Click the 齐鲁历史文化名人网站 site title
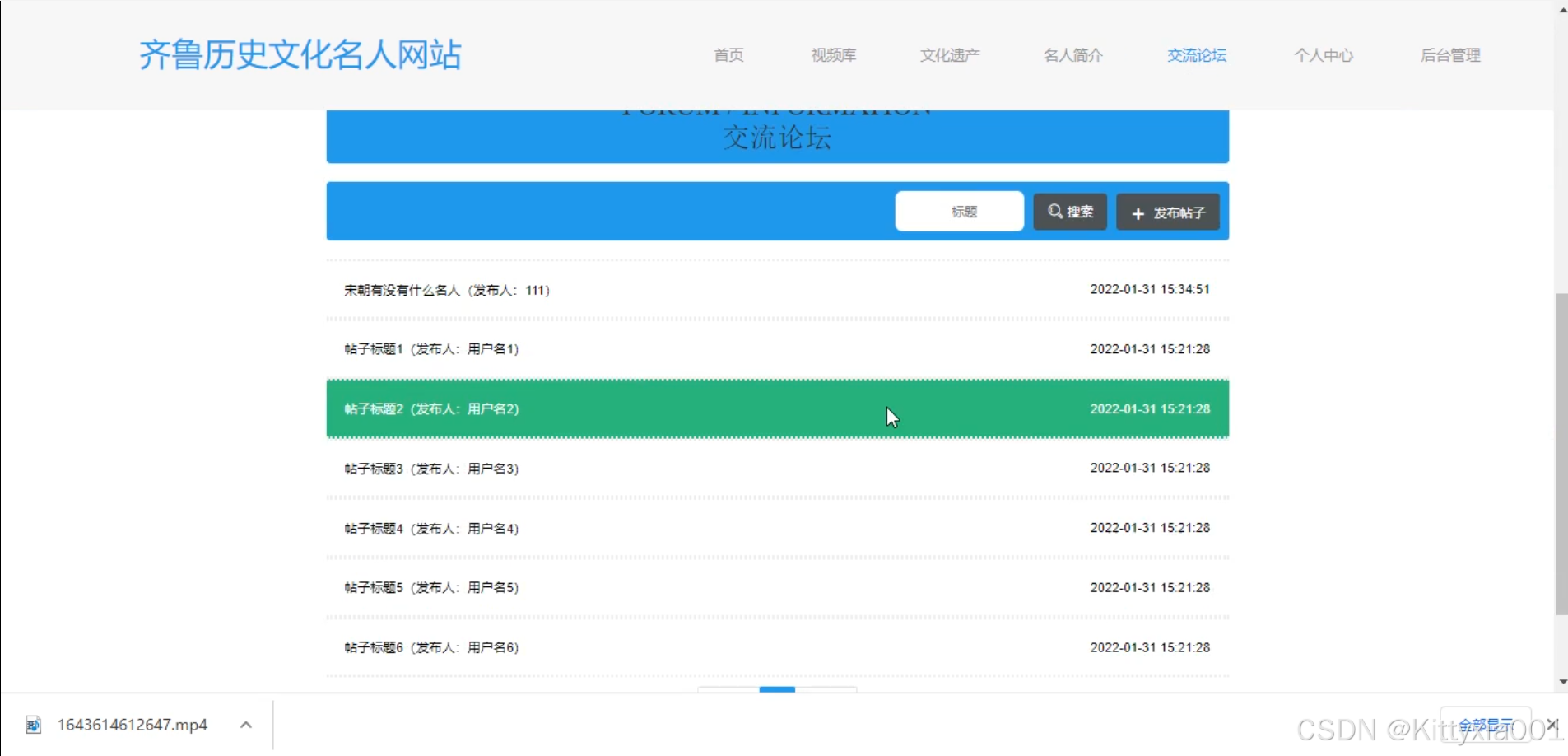The image size is (1568, 756). (300, 54)
